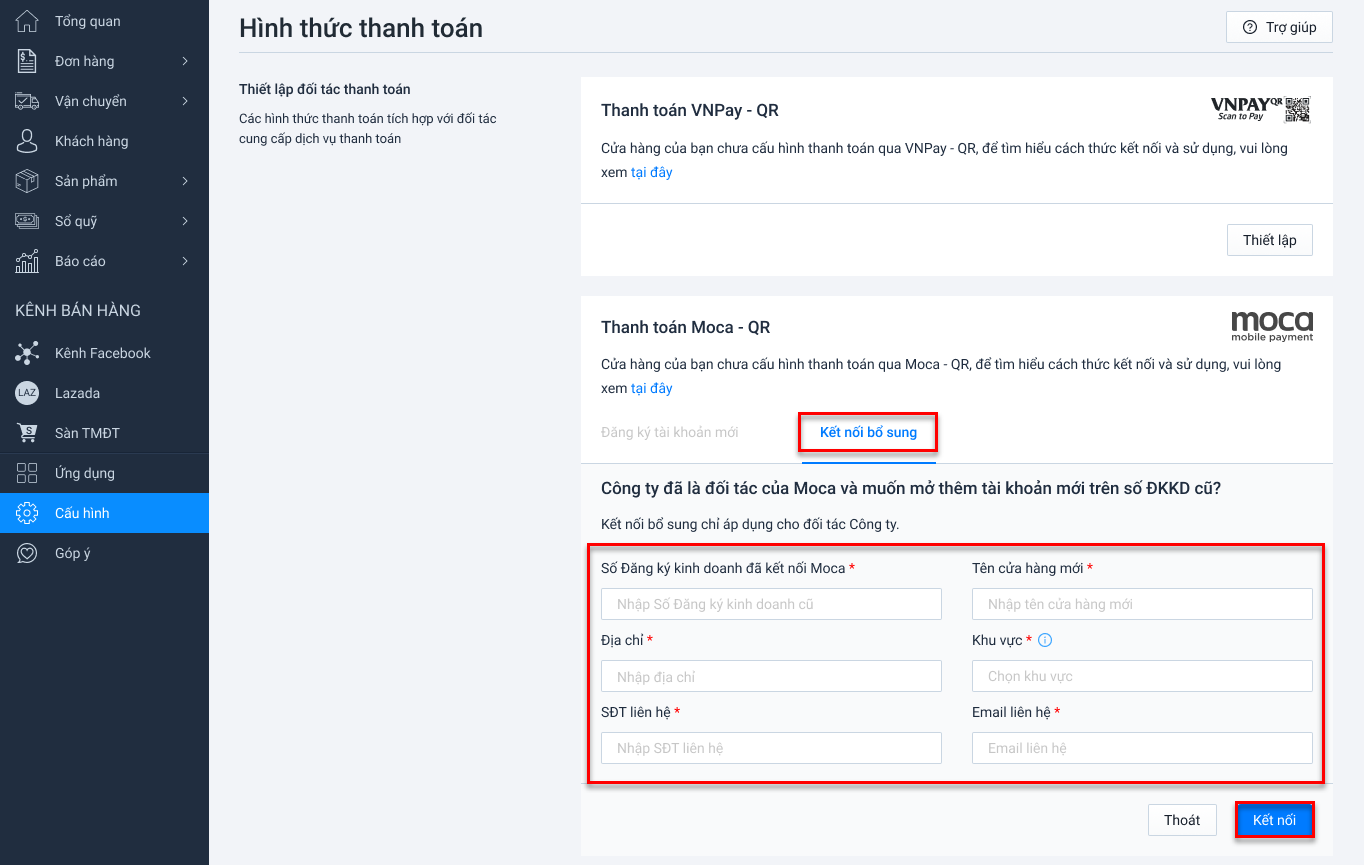This screenshot has width=1364, height=865.
Task: Click the Lazada LAZ icon
Action: pyautogui.click(x=27, y=393)
